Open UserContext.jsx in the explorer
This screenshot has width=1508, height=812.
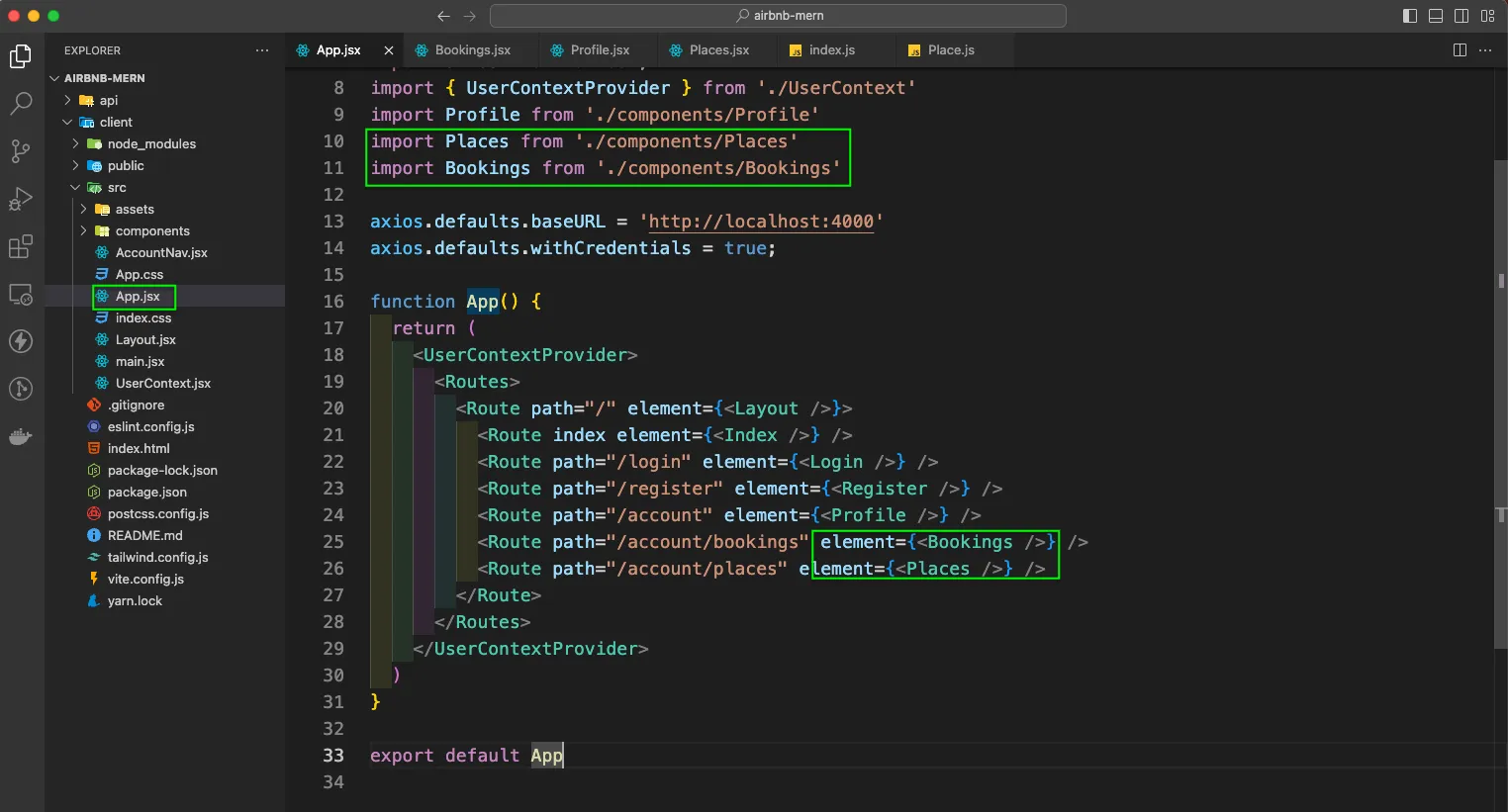pos(163,383)
